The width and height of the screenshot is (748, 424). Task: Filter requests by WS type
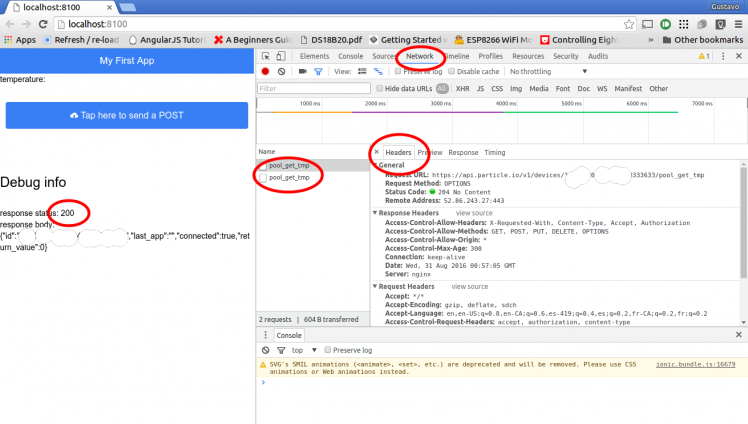coord(602,89)
